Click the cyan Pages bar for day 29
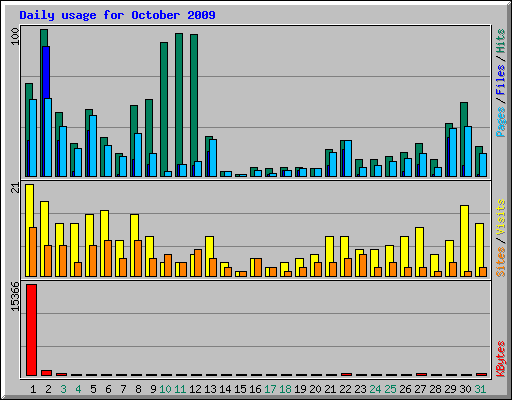 (453, 152)
